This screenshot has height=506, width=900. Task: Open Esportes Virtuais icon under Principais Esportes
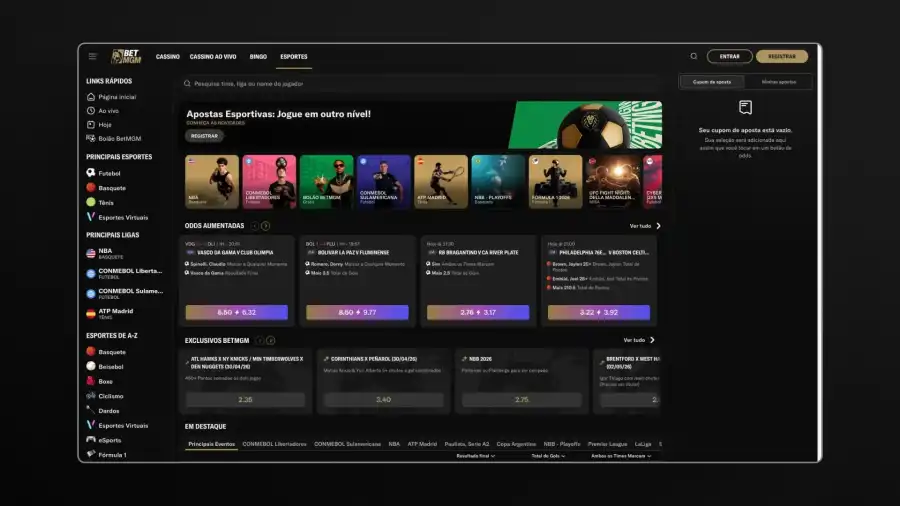click(x=91, y=217)
